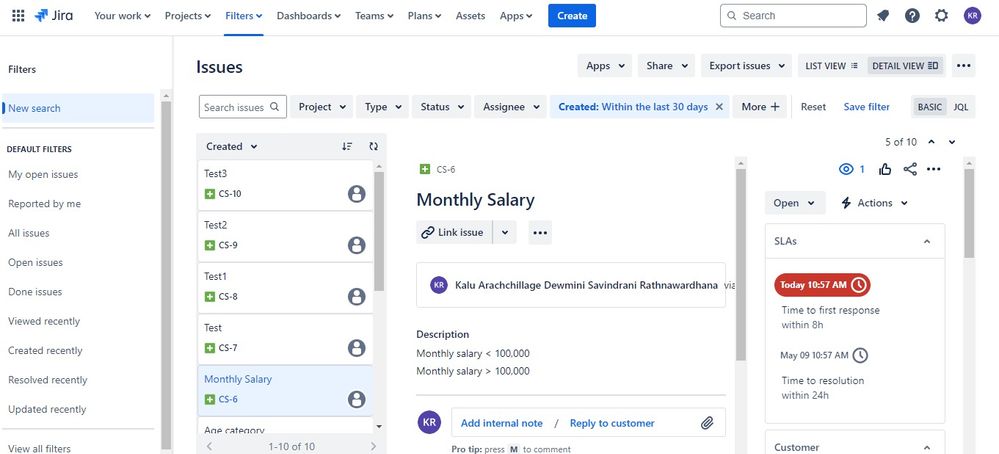Select the Test3 CS-10 issue
Screen dimensions: 999x454
point(285,184)
